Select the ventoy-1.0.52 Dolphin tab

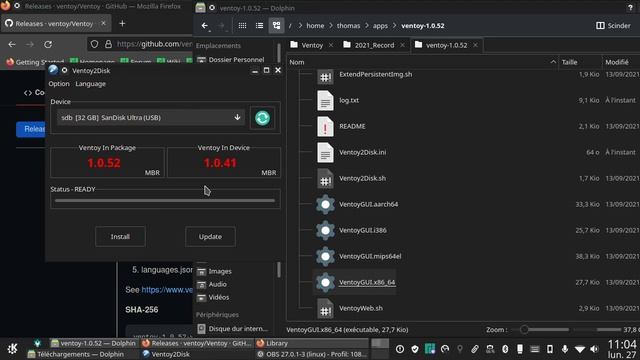click(x=446, y=45)
